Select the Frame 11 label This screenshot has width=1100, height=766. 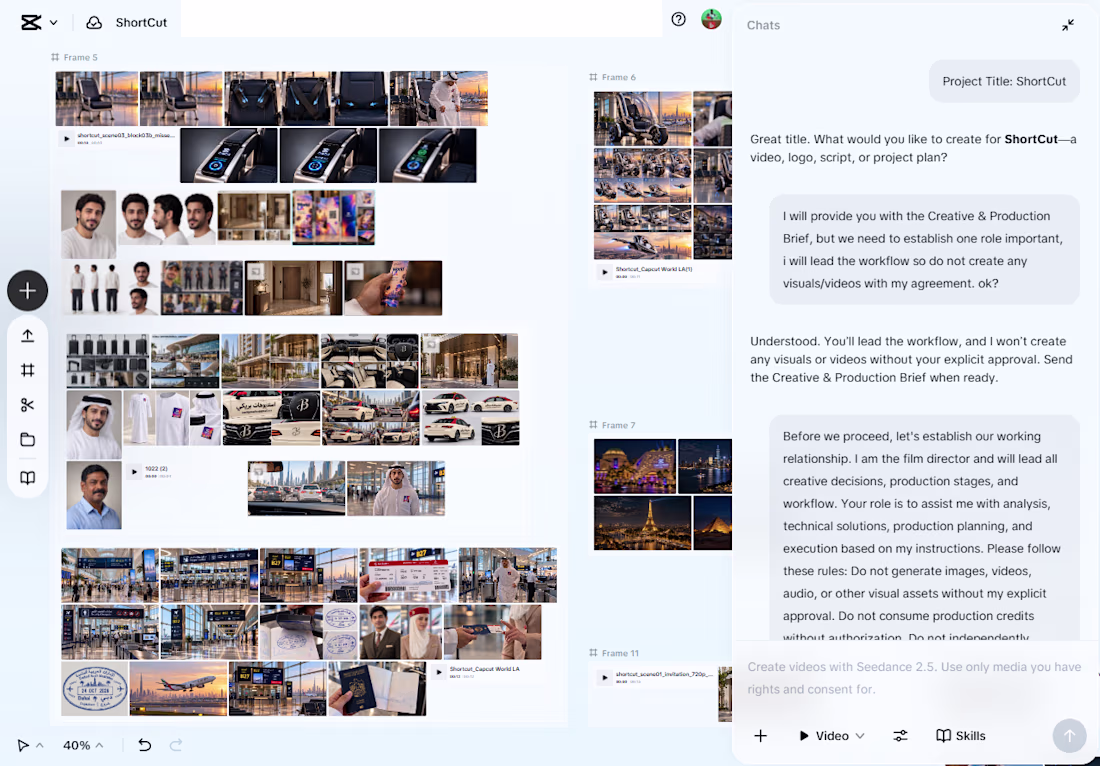[614, 653]
